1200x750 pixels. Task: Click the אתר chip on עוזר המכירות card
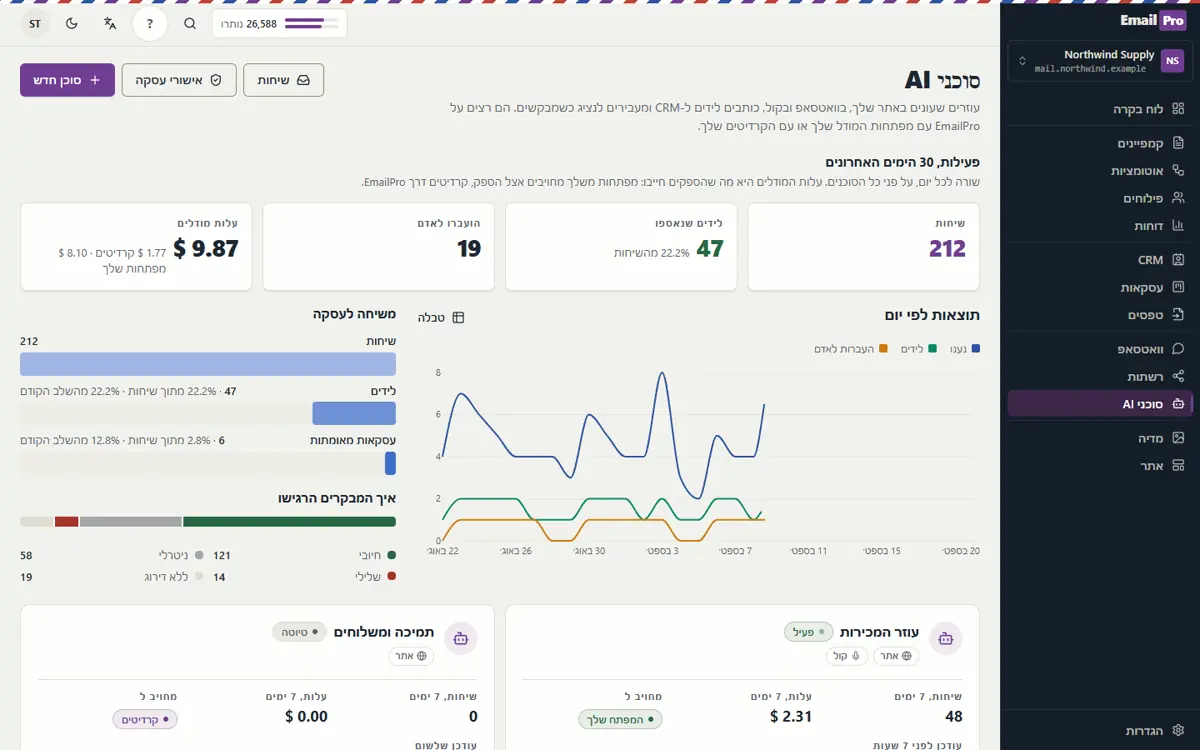click(896, 656)
